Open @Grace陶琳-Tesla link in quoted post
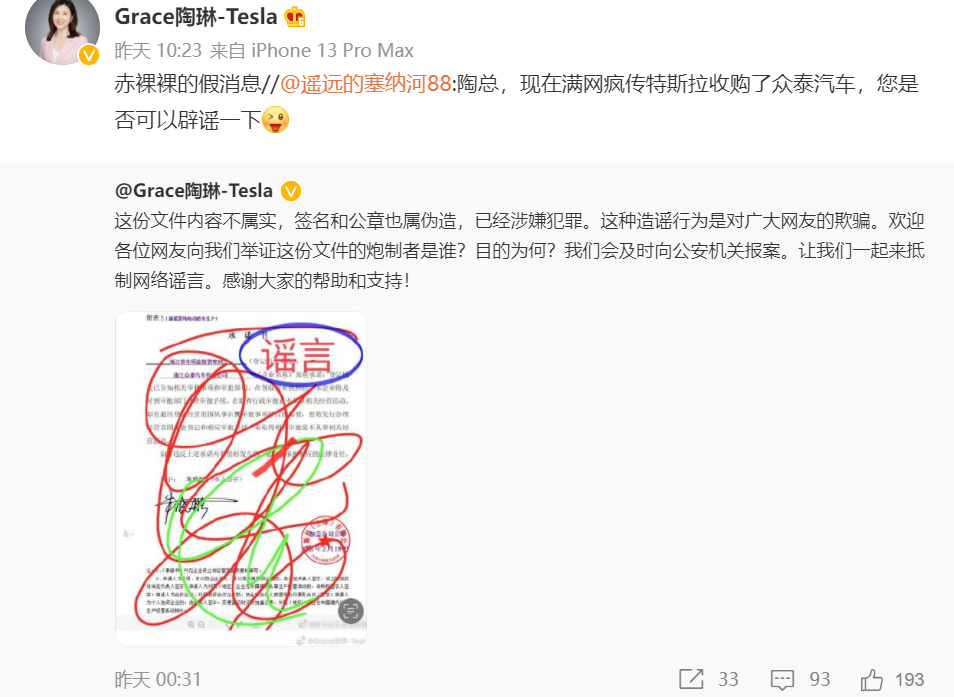The image size is (954, 697). 193,191
